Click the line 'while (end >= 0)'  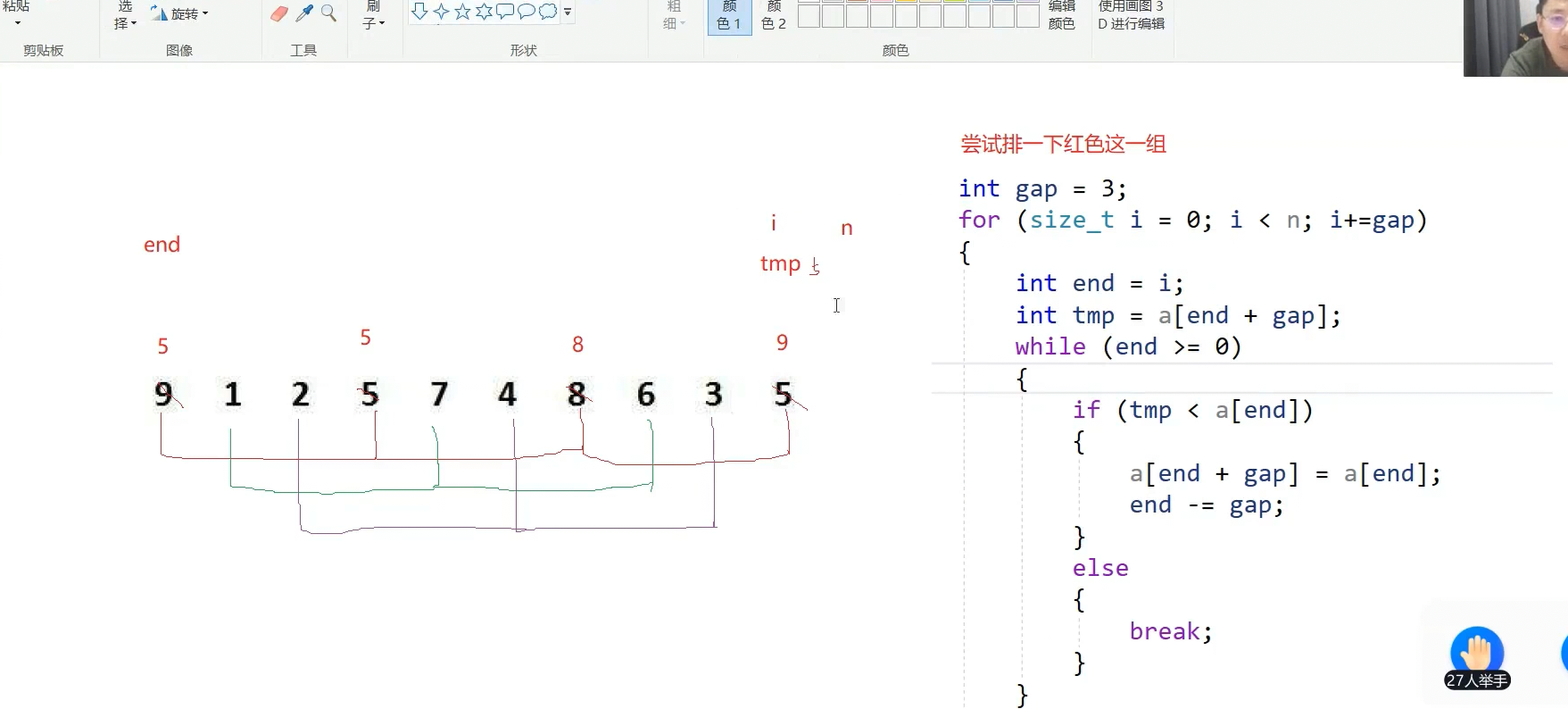(x=1128, y=346)
